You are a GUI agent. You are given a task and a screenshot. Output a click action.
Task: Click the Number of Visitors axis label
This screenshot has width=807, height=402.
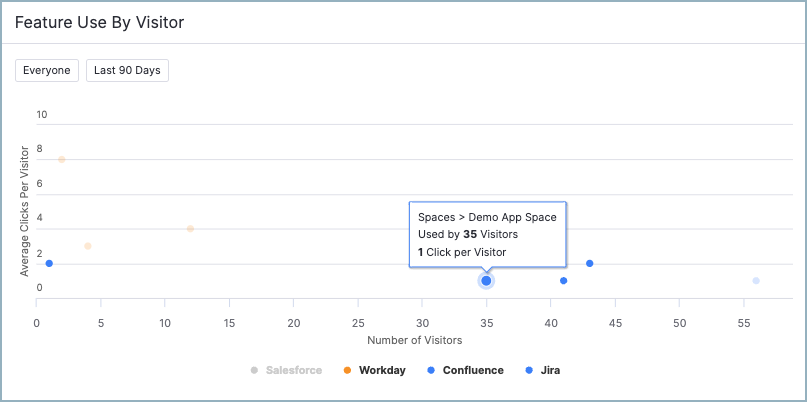tap(414, 340)
